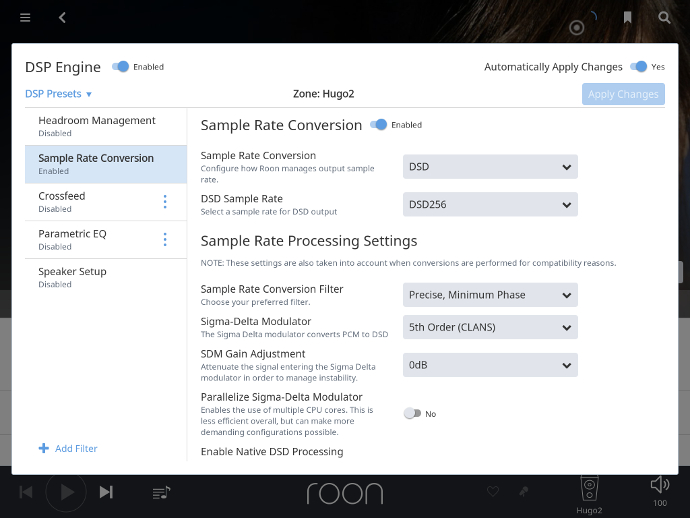
Task: Click the roon logo in the footer
Action: point(345,493)
